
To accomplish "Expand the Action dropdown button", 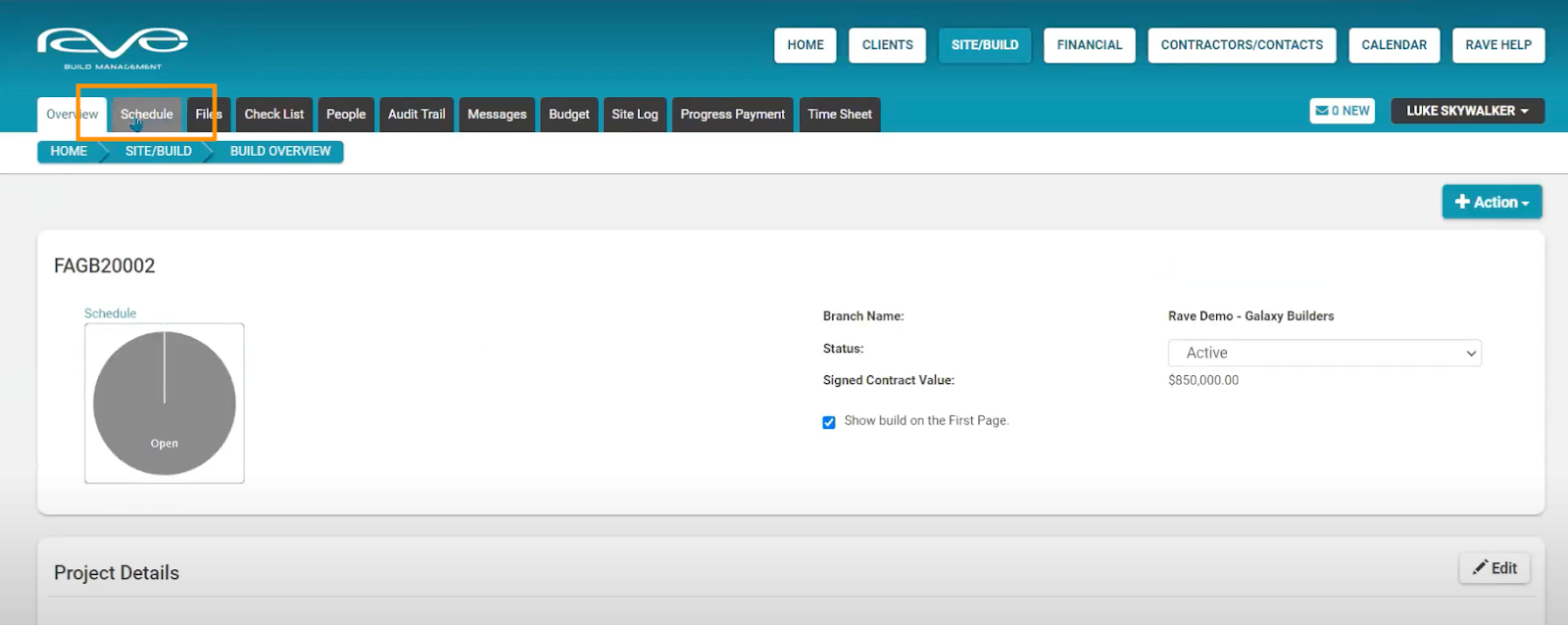I will point(1492,202).
